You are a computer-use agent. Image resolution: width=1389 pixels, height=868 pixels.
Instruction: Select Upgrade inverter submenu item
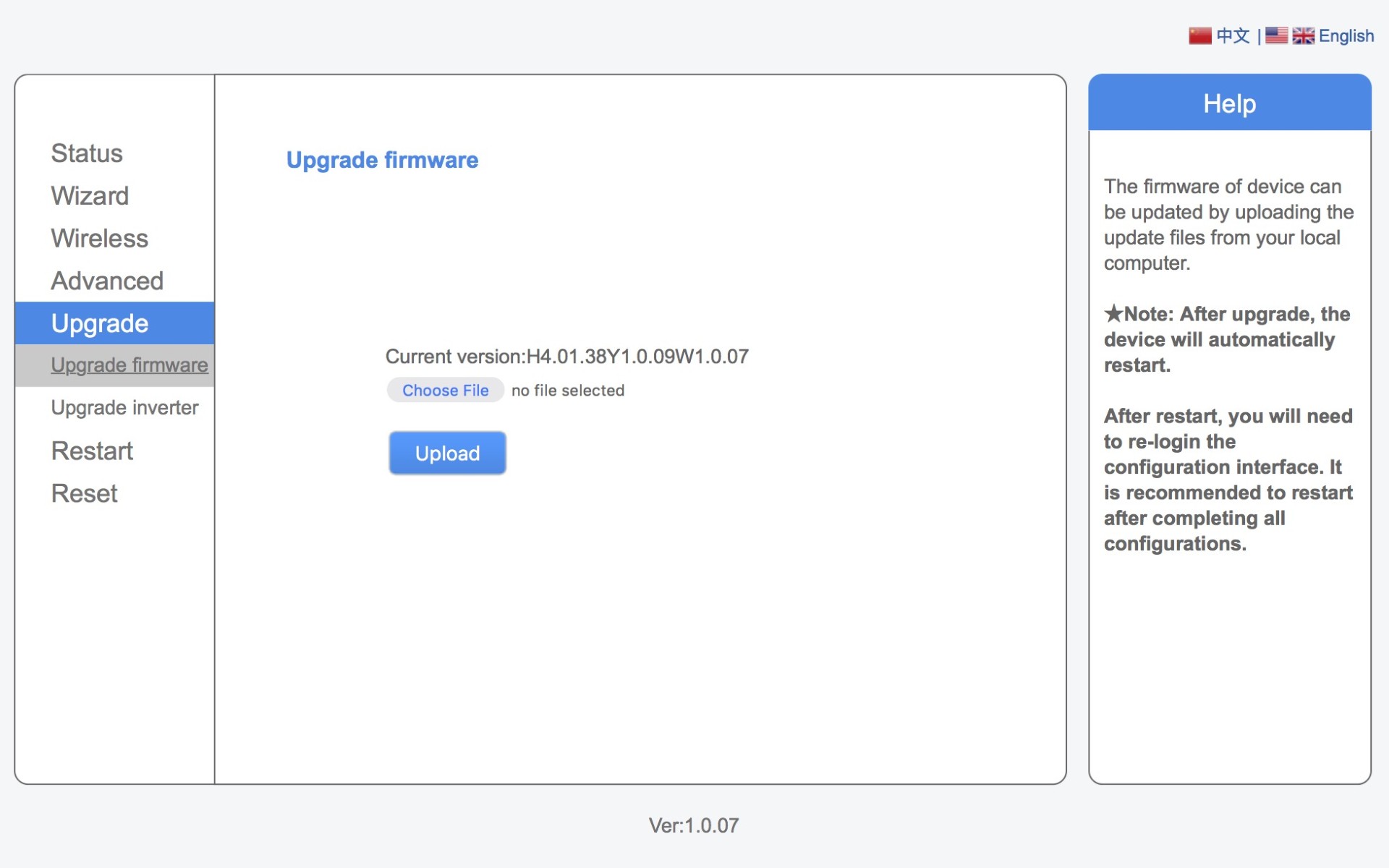[124, 408]
